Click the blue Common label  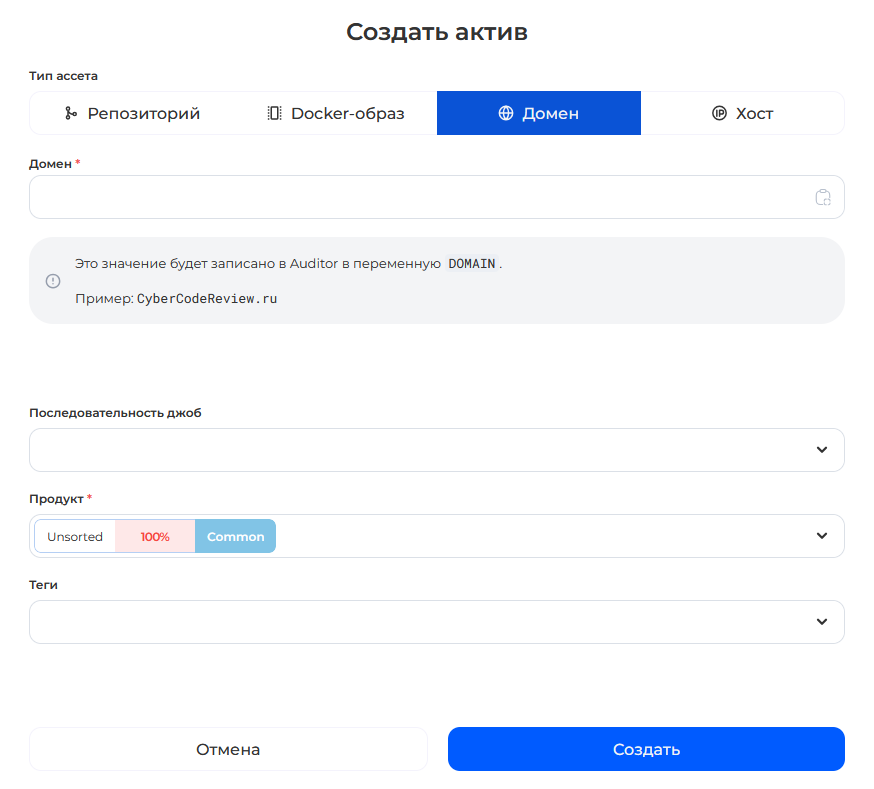point(235,537)
